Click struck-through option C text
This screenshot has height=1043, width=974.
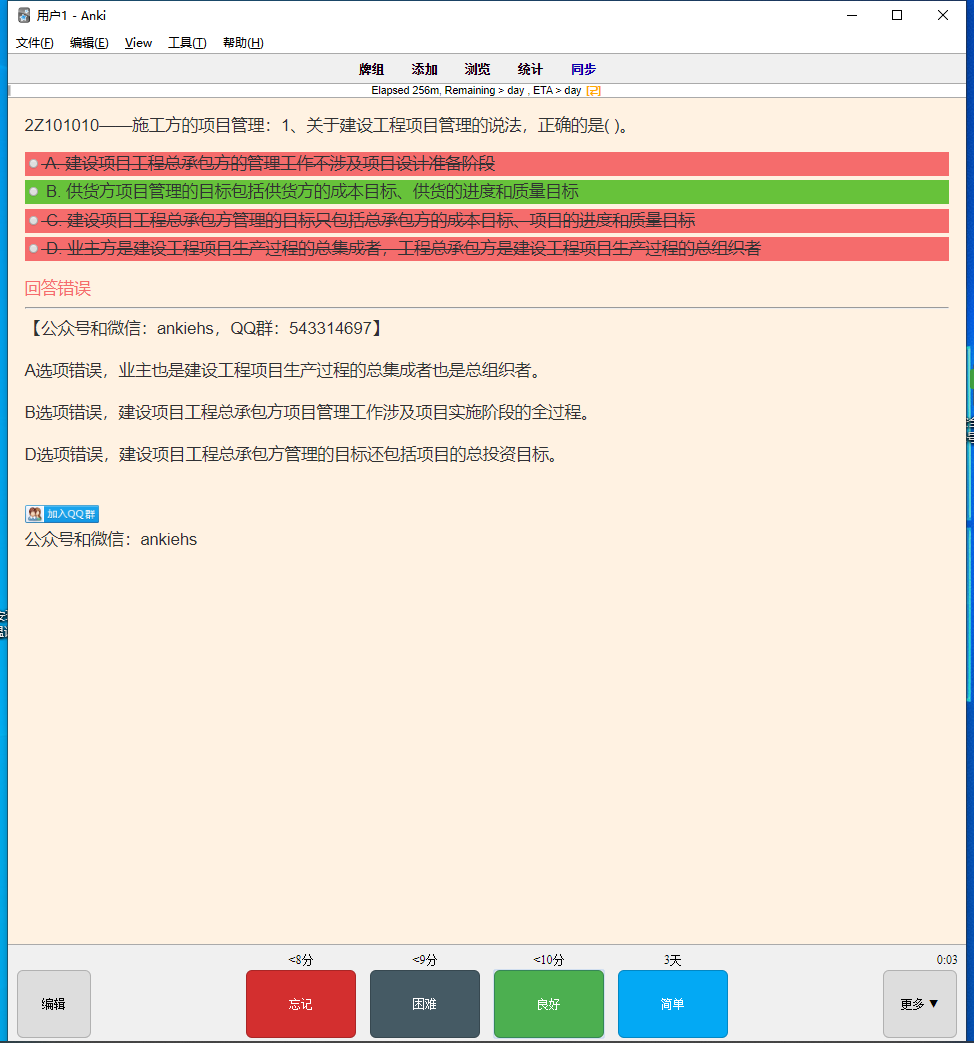(370, 220)
